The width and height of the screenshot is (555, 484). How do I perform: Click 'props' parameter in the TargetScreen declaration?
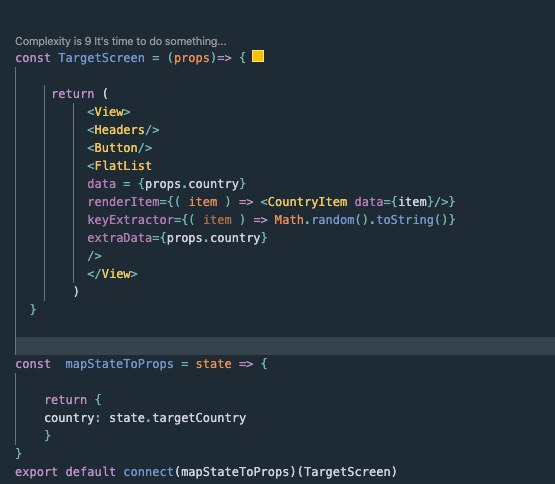pyautogui.click(x=192, y=58)
